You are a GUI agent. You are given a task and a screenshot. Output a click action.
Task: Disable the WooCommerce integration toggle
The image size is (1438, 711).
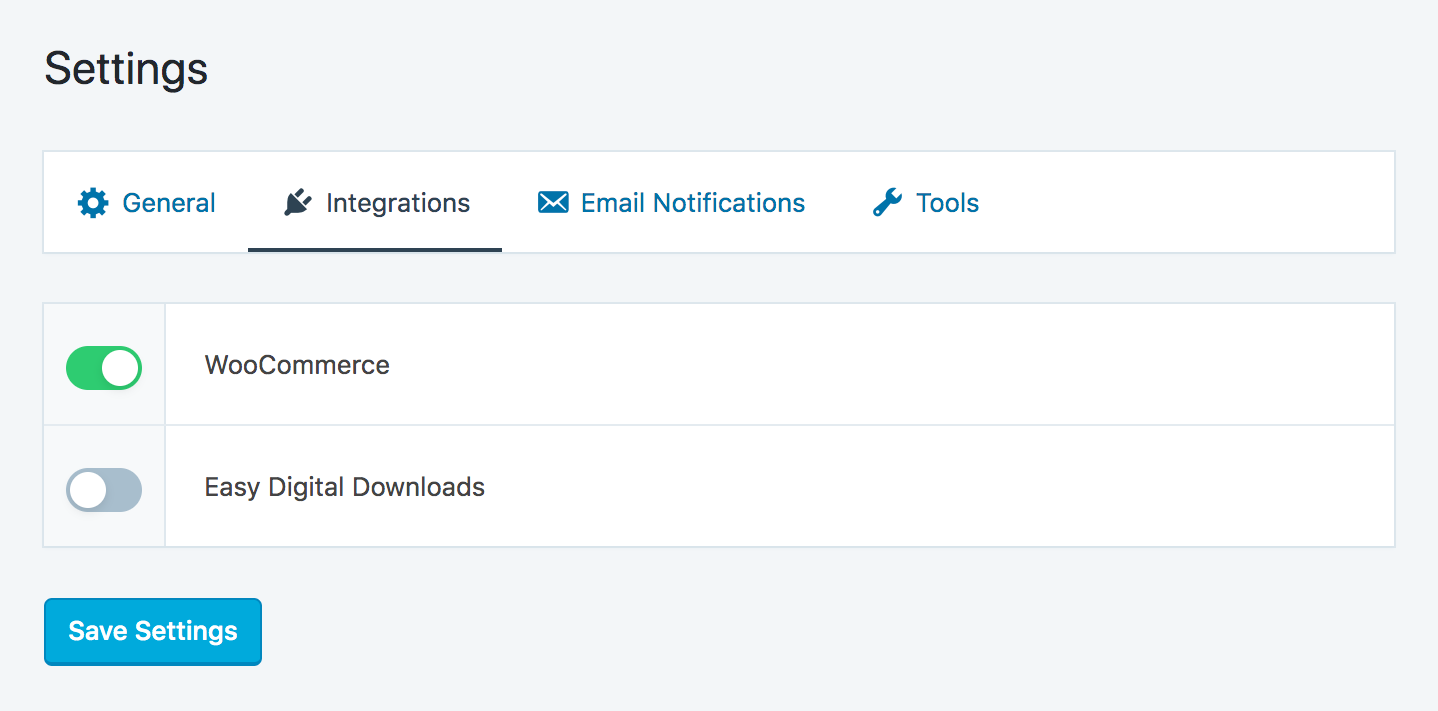pyautogui.click(x=104, y=368)
